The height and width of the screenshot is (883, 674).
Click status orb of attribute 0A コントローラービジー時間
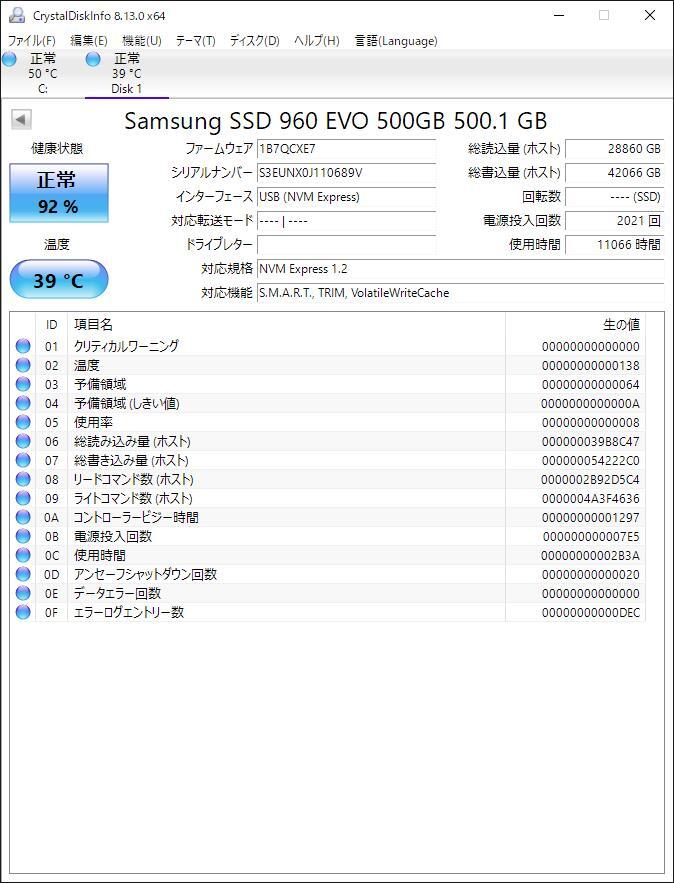pyautogui.click(x=23, y=517)
